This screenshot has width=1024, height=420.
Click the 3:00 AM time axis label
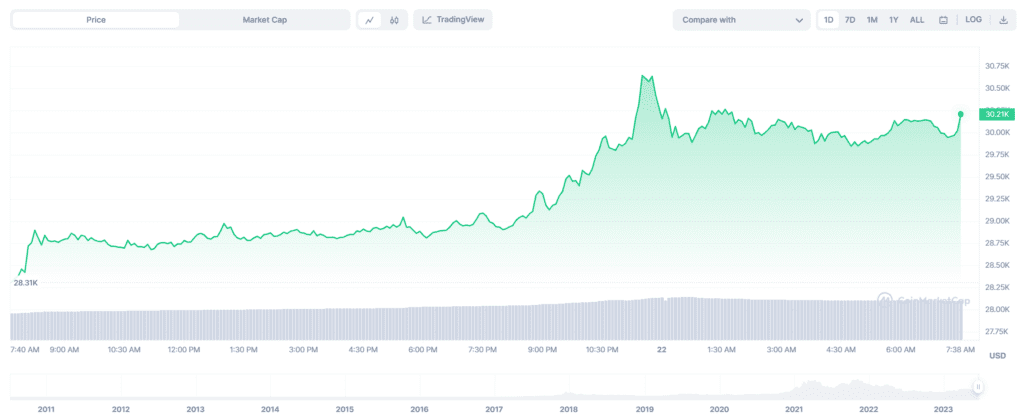pos(781,350)
